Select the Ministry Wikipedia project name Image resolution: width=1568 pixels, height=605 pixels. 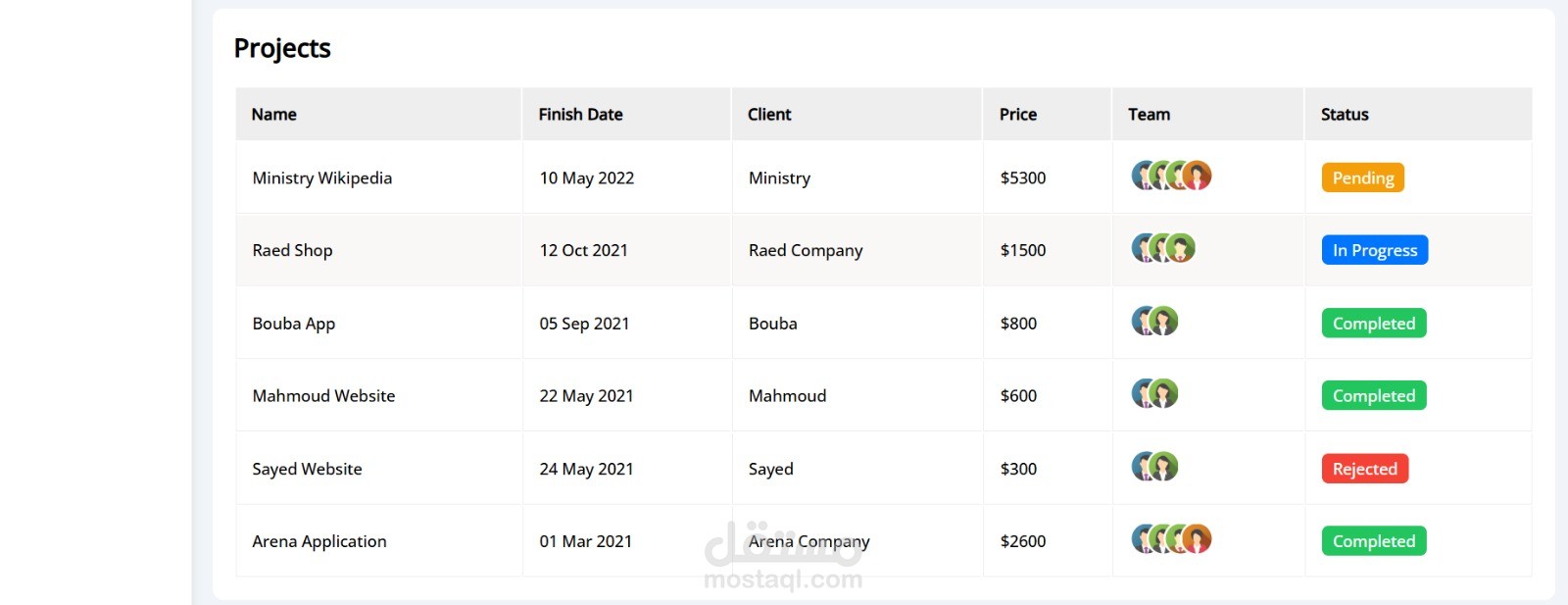[321, 177]
